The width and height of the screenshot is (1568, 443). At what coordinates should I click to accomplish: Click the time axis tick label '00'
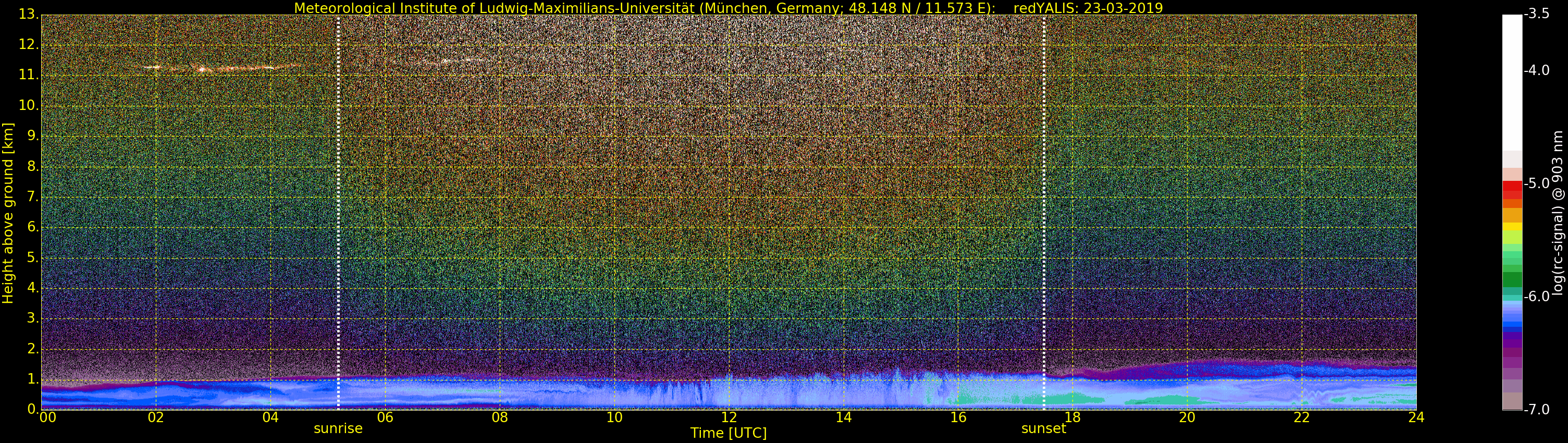tap(47, 417)
